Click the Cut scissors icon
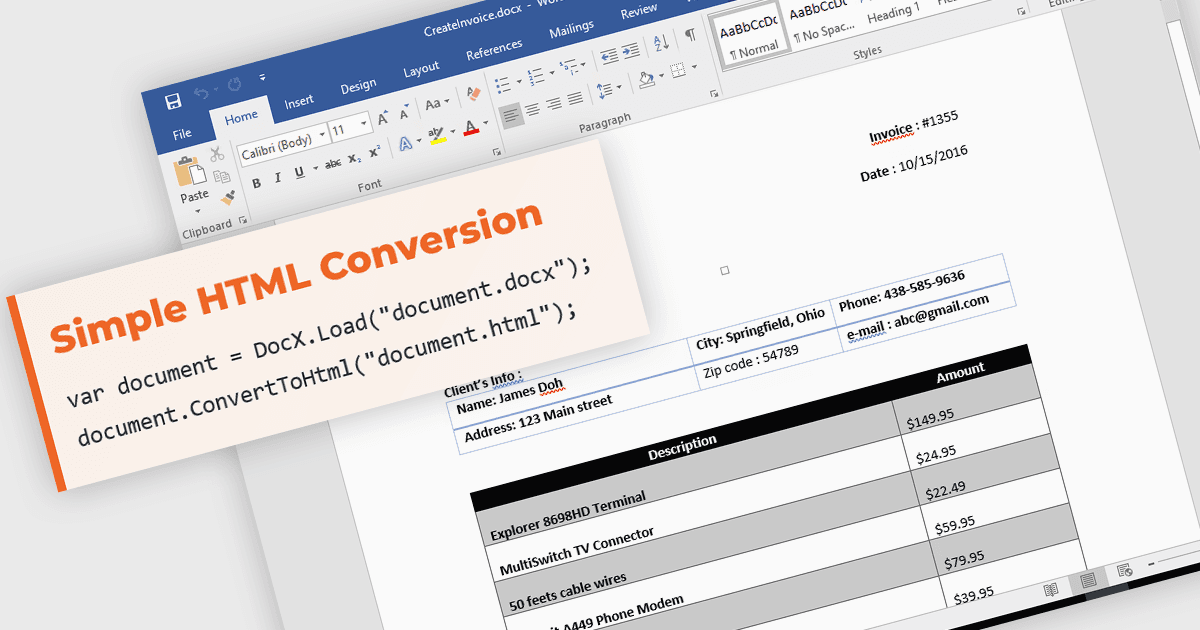This screenshot has width=1200, height=630. tap(217, 153)
